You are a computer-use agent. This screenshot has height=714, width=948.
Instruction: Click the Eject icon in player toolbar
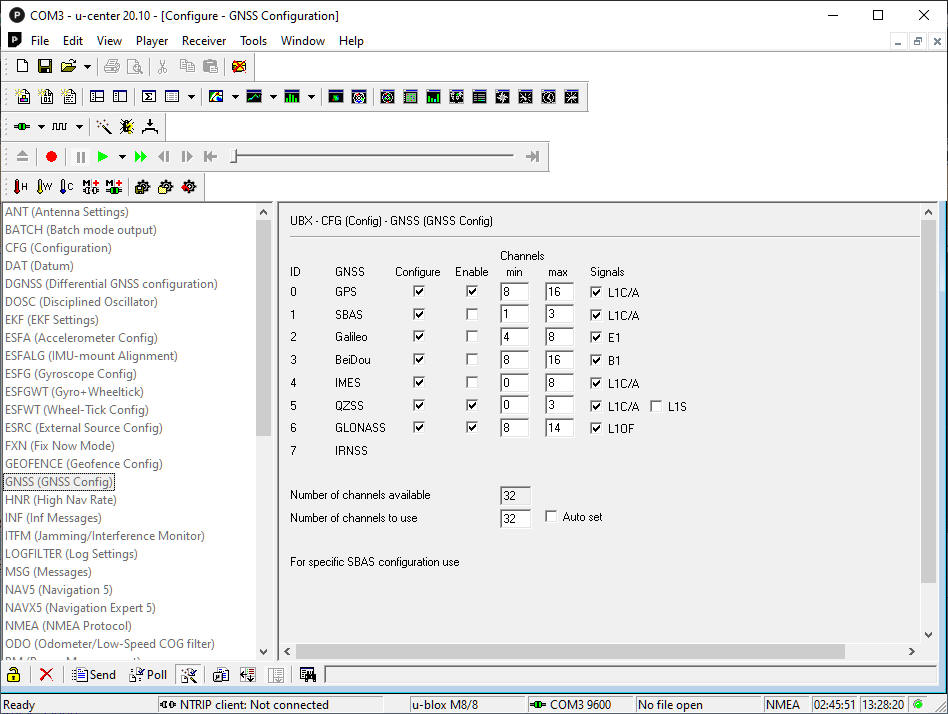(x=22, y=157)
